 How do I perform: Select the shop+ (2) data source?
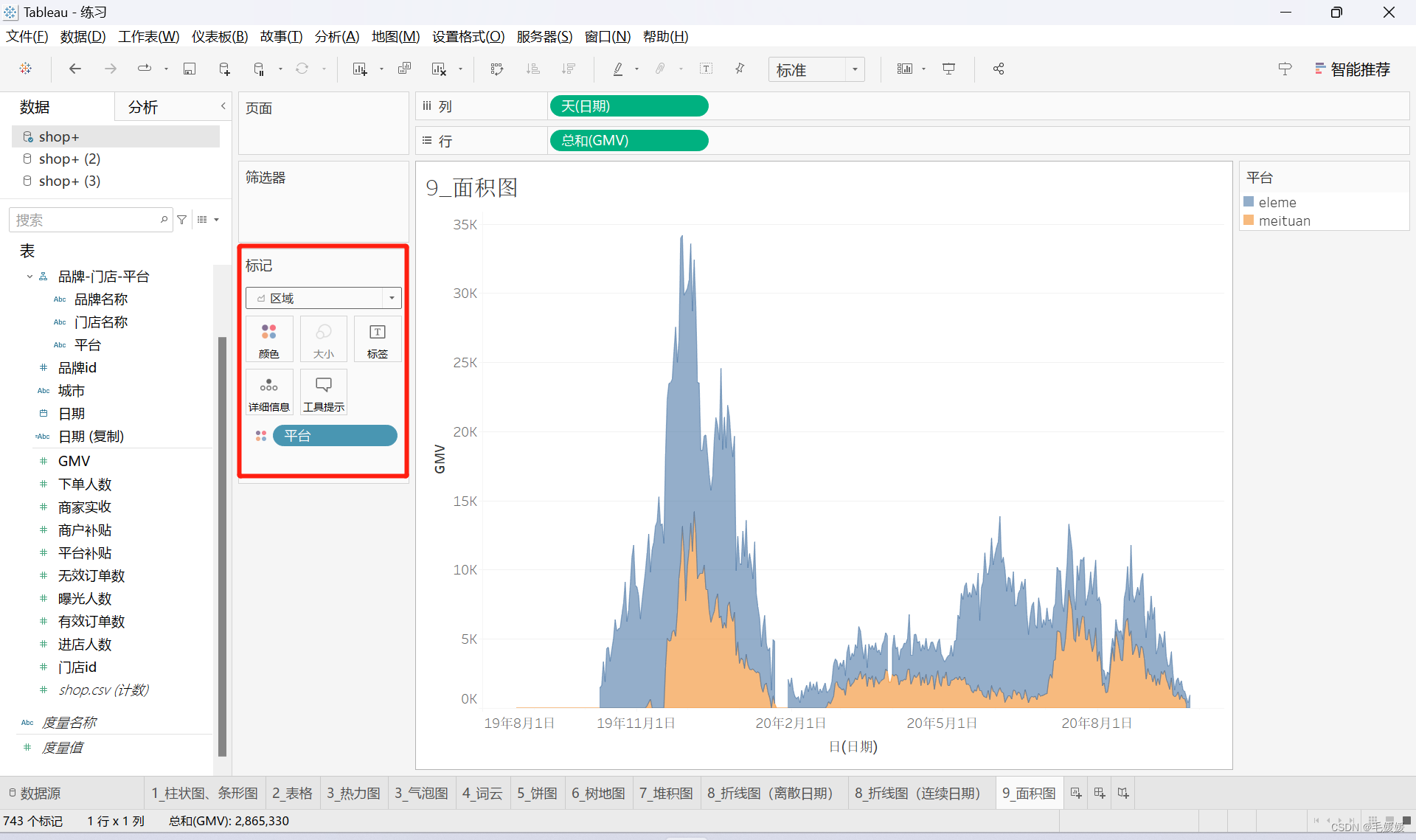pos(70,159)
